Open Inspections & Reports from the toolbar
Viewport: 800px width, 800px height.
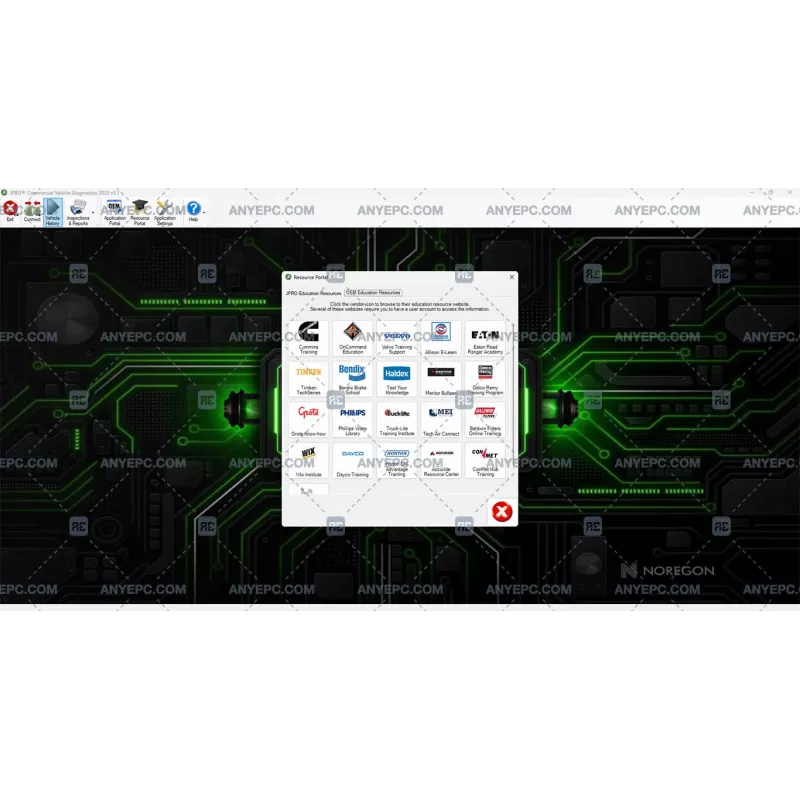(x=76, y=210)
